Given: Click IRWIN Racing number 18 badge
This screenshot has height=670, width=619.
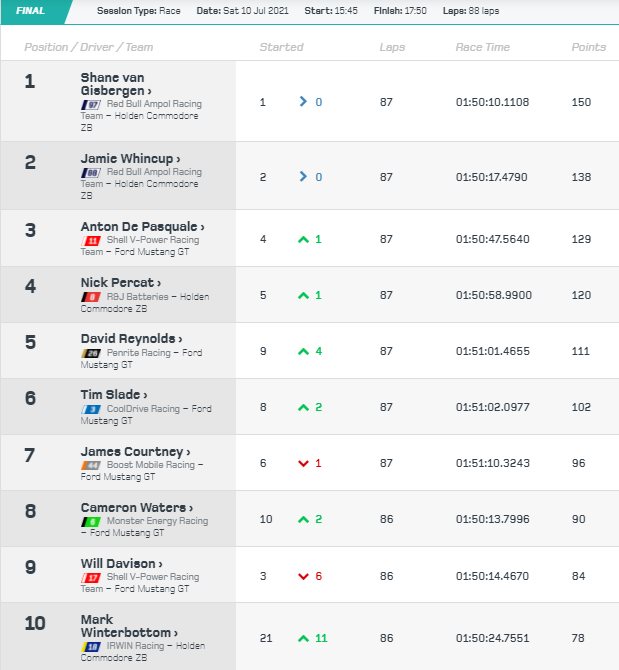Looking at the screenshot, I should pos(91,646).
